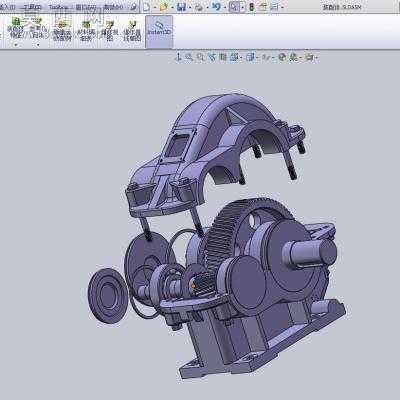The width and height of the screenshot is (400, 400).
Task: Toggle the Instant3D button
Action: [159, 31]
